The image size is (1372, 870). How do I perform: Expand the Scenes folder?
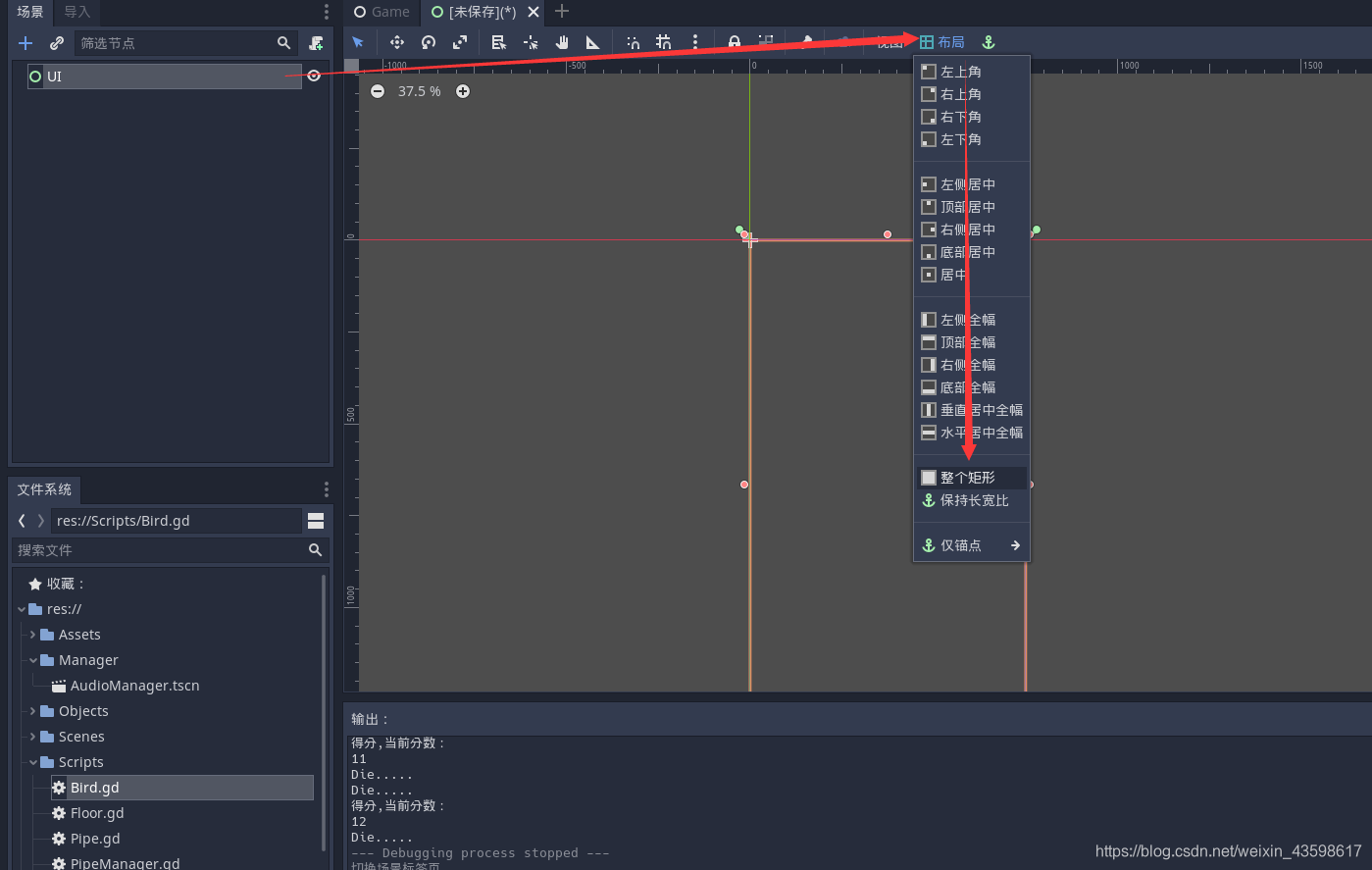tap(33, 737)
